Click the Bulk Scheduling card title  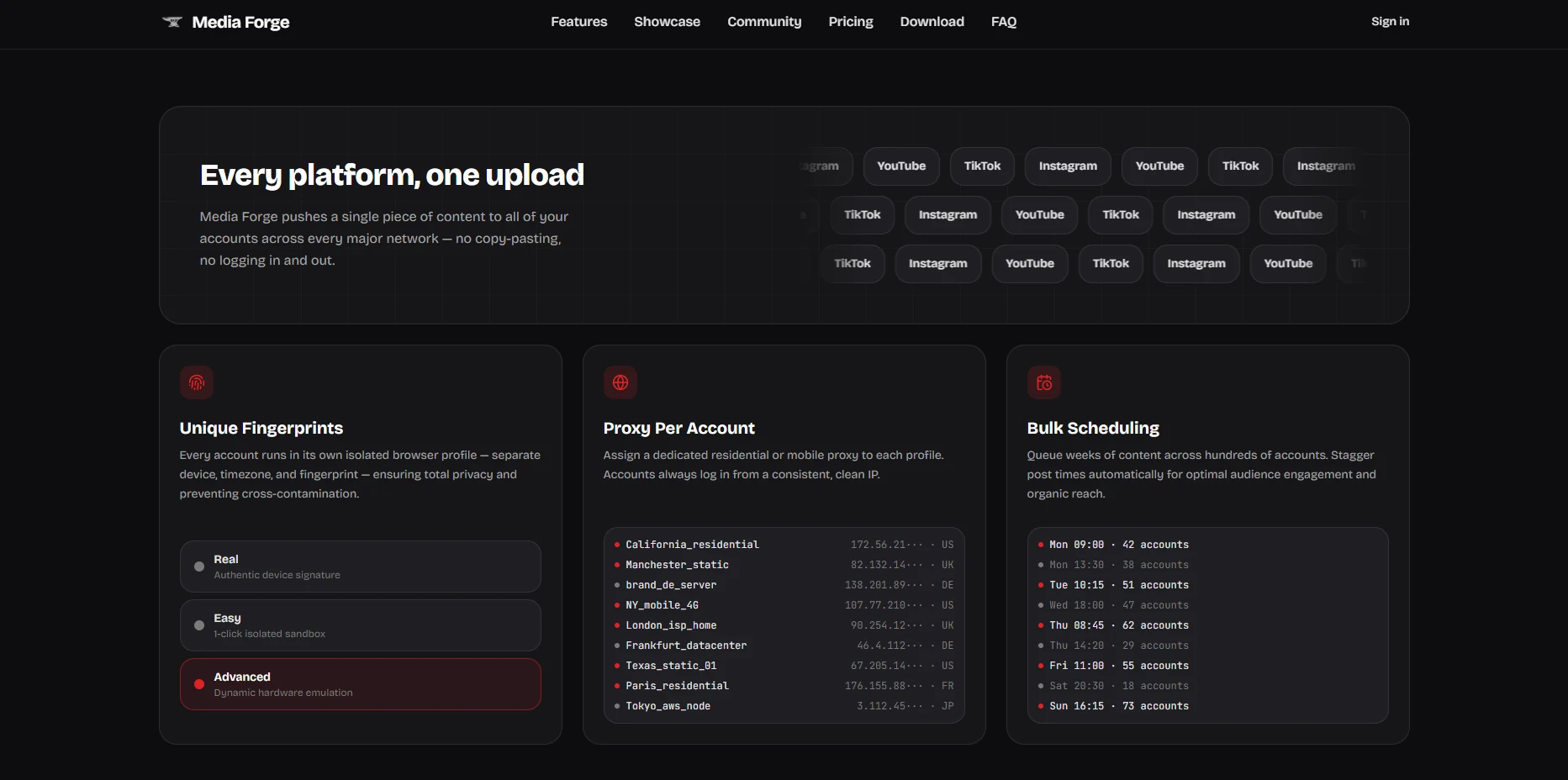coord(1093,428)
